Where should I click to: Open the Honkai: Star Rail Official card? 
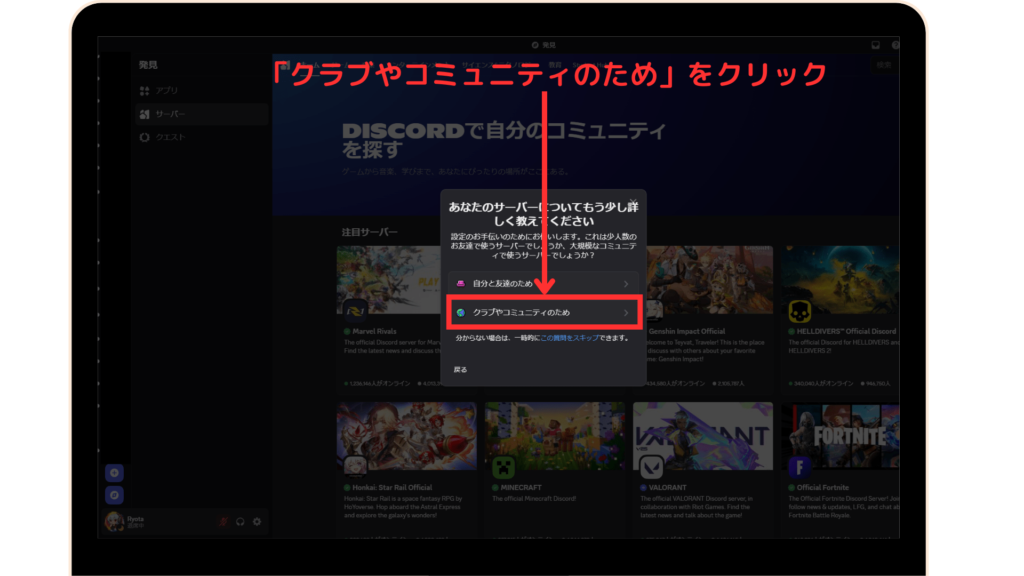point(407,470)
